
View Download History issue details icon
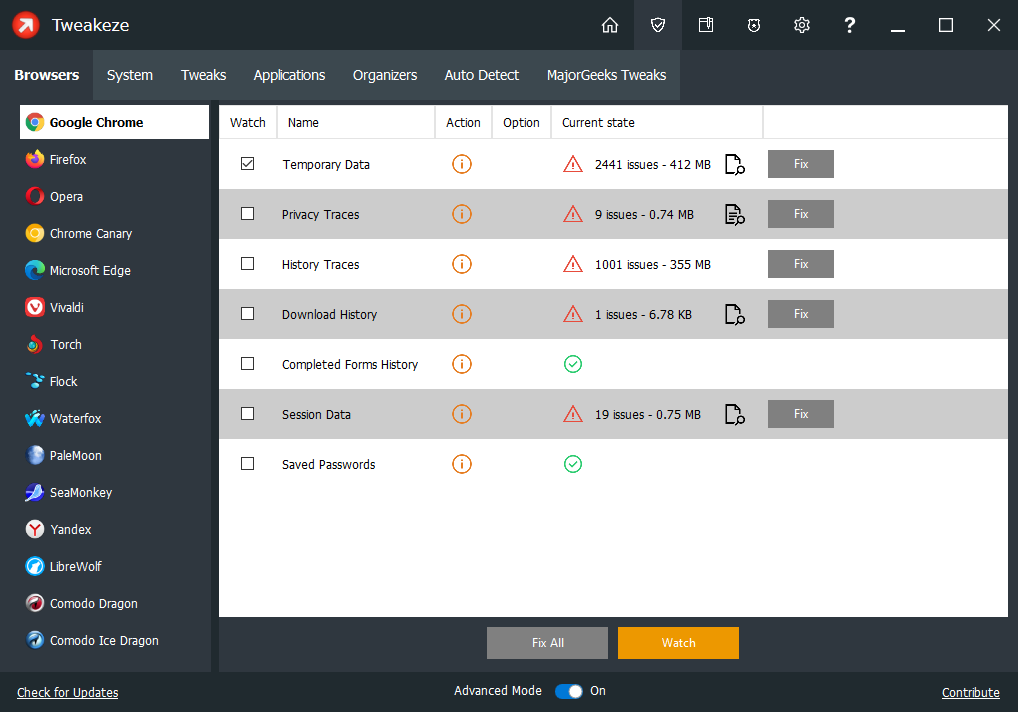pyautogui.click(x=734, y=314)
